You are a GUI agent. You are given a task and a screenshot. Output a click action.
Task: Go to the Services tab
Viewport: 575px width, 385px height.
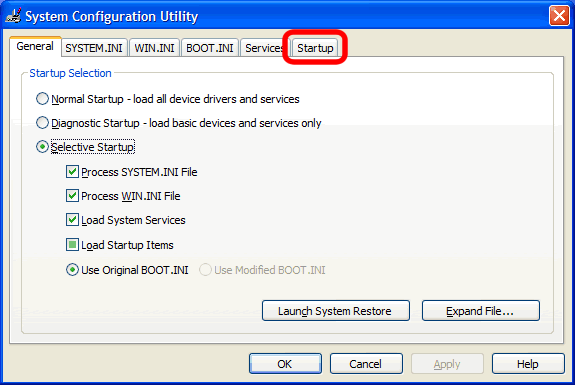pyautogui.click(x=264, y=48)
